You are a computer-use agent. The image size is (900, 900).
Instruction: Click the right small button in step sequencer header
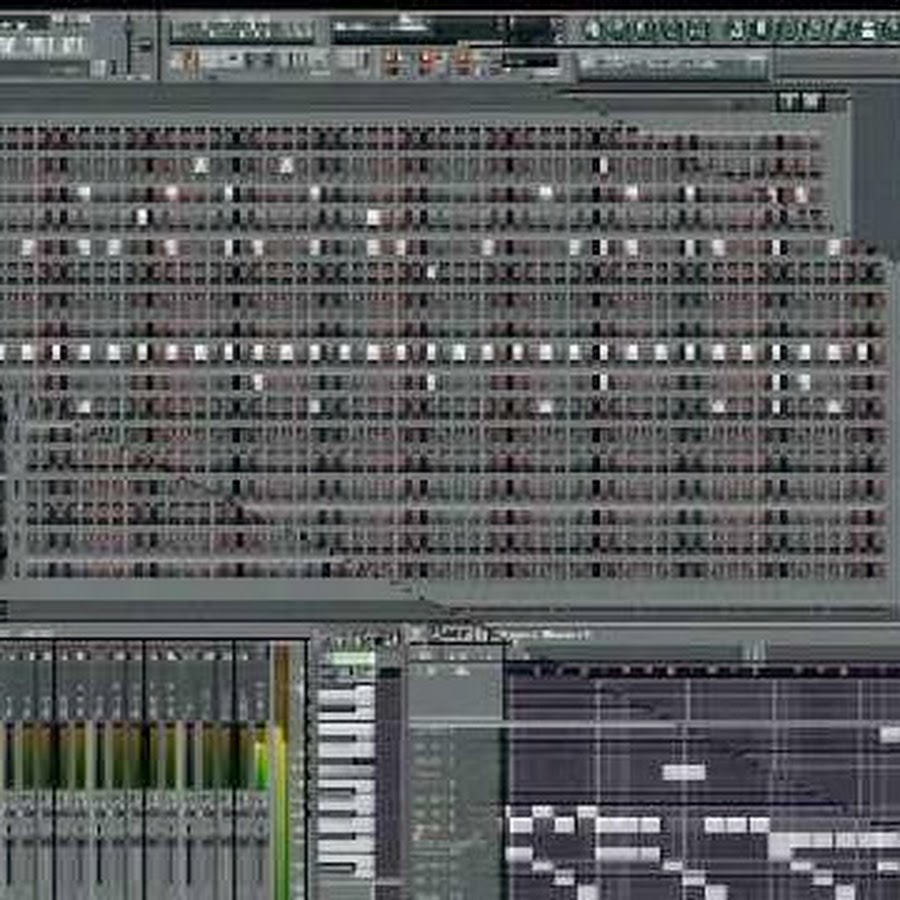[813, 102]
